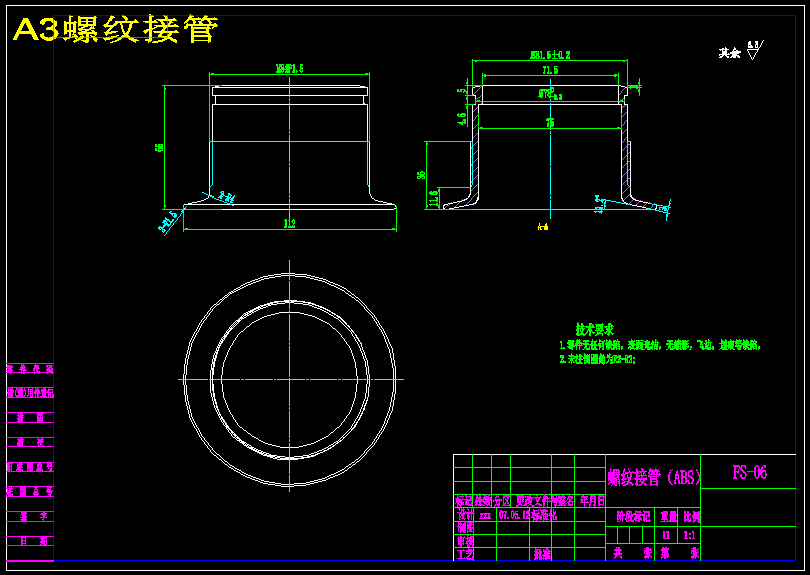Click the scale value '1:1'
Screen dimensions: 810x575
click(689, 536)
